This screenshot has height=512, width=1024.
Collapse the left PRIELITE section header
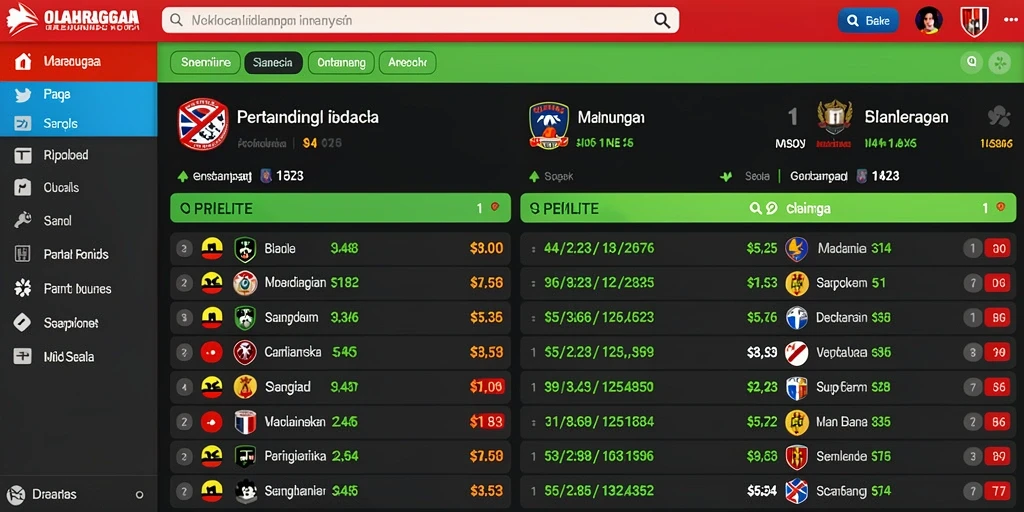(340, 208)
